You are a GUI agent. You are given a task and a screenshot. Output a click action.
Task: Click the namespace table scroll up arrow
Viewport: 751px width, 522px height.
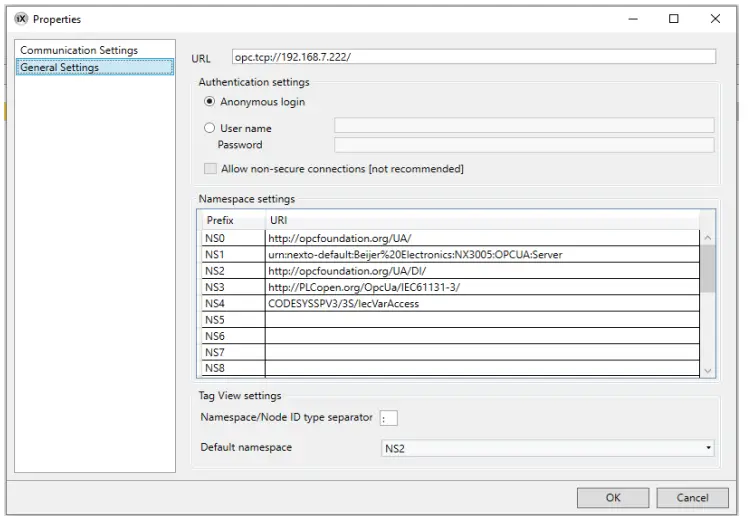[x=707, y=238]
